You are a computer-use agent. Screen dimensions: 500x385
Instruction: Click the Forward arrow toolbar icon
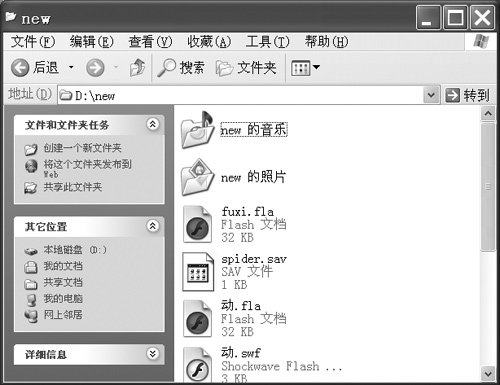point(95,68)
